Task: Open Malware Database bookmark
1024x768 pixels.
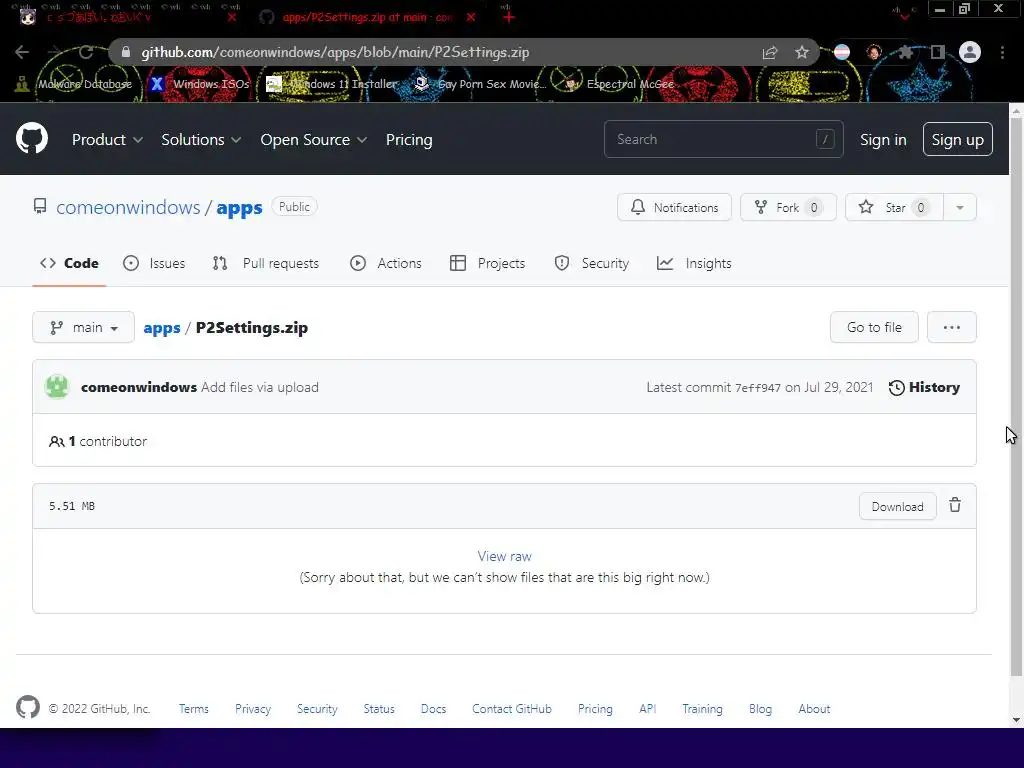Action: (74, 84)
